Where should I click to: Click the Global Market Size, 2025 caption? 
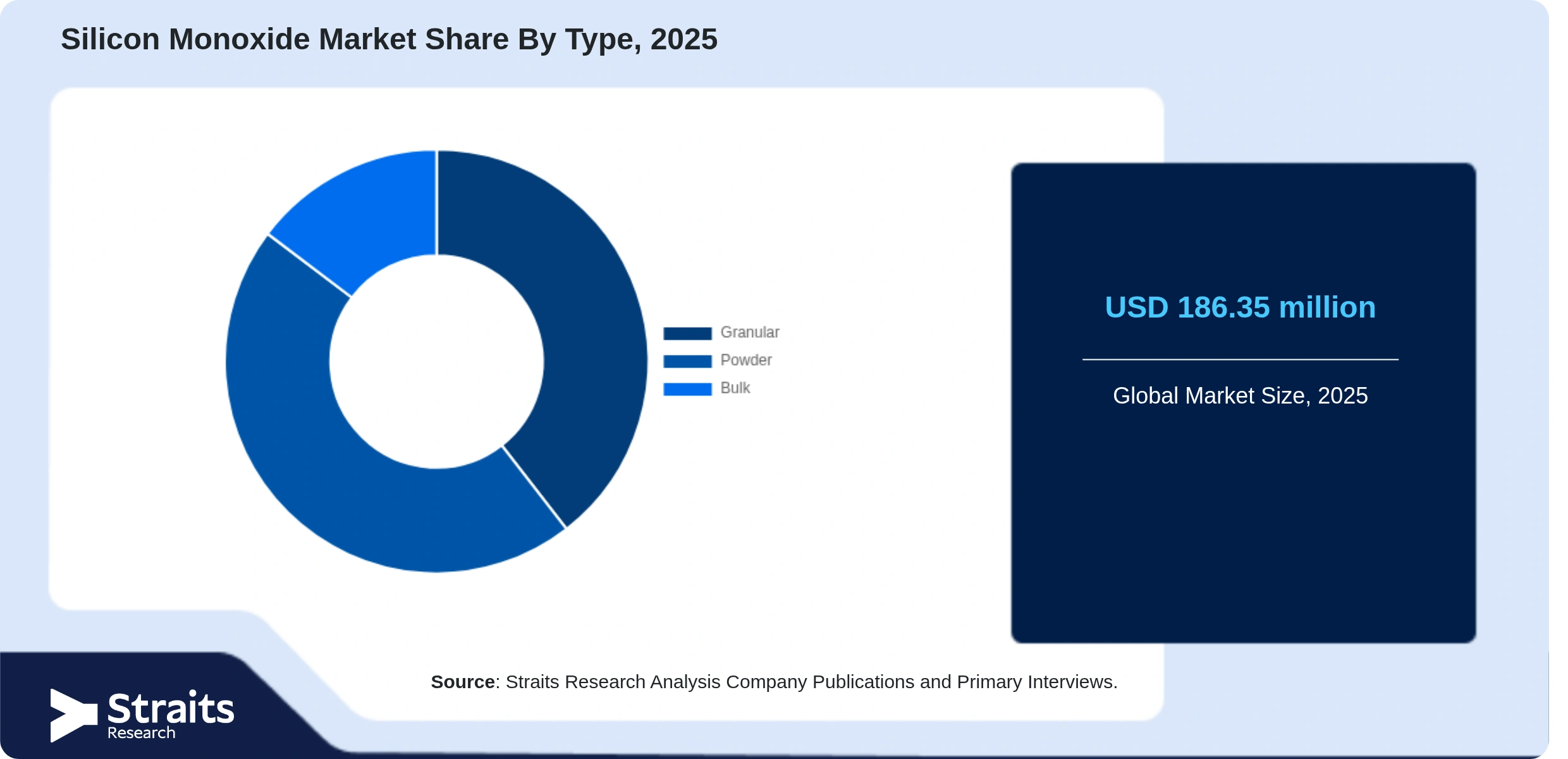1240,395
